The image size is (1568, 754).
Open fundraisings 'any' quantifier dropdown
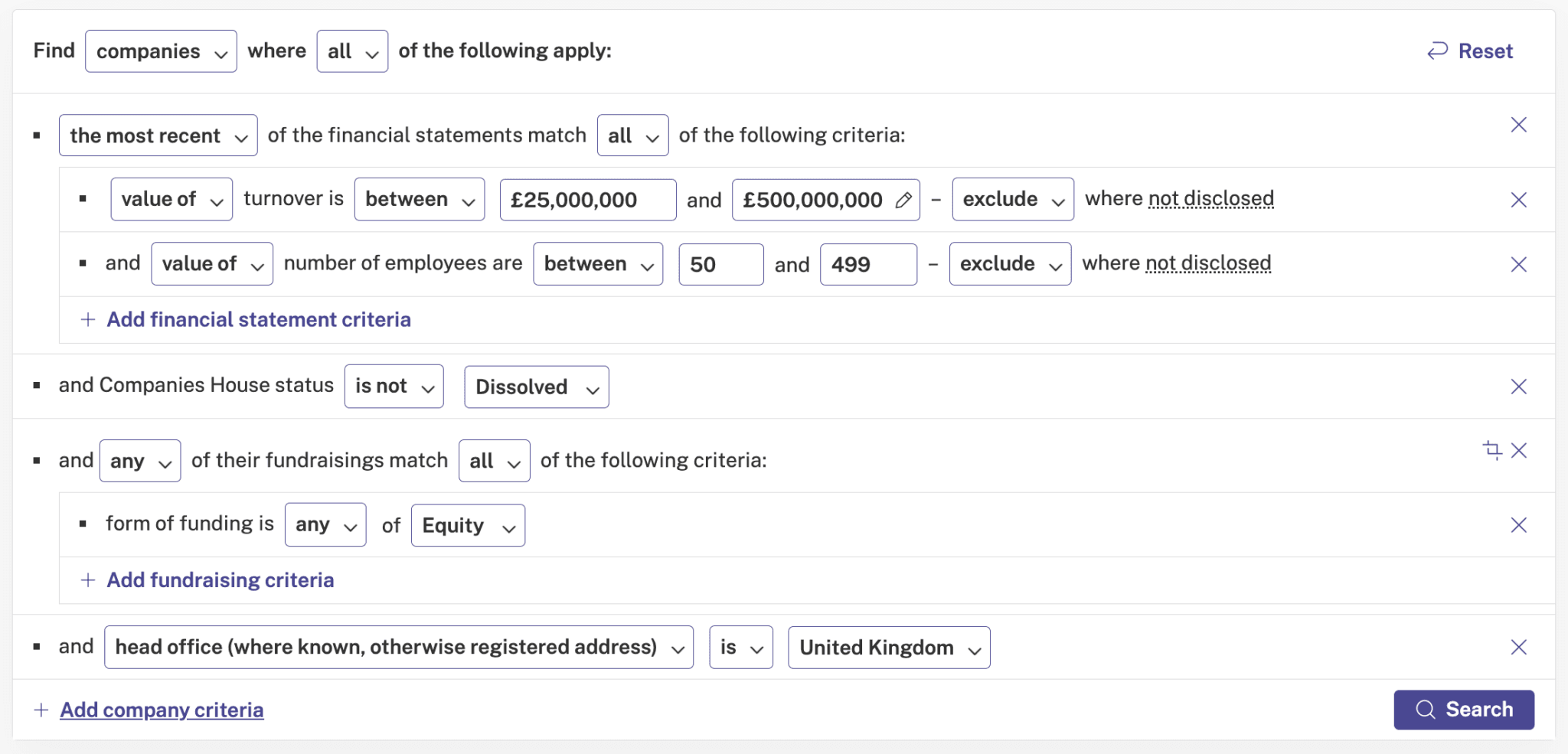(140, 461)
